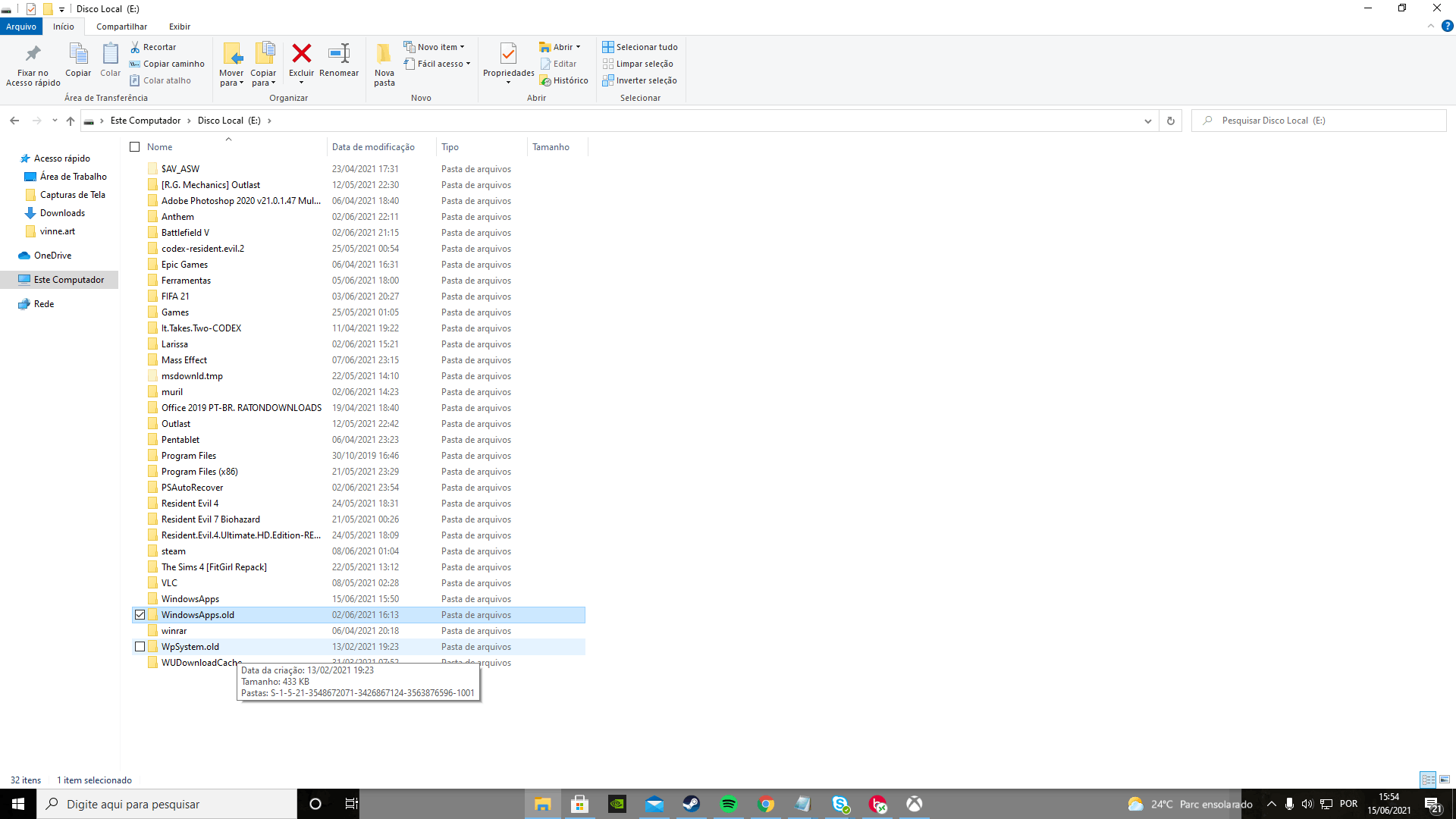The image size is (1456, 819).
Task: Click Limpar seleção
Action: [x=638, y=64]
